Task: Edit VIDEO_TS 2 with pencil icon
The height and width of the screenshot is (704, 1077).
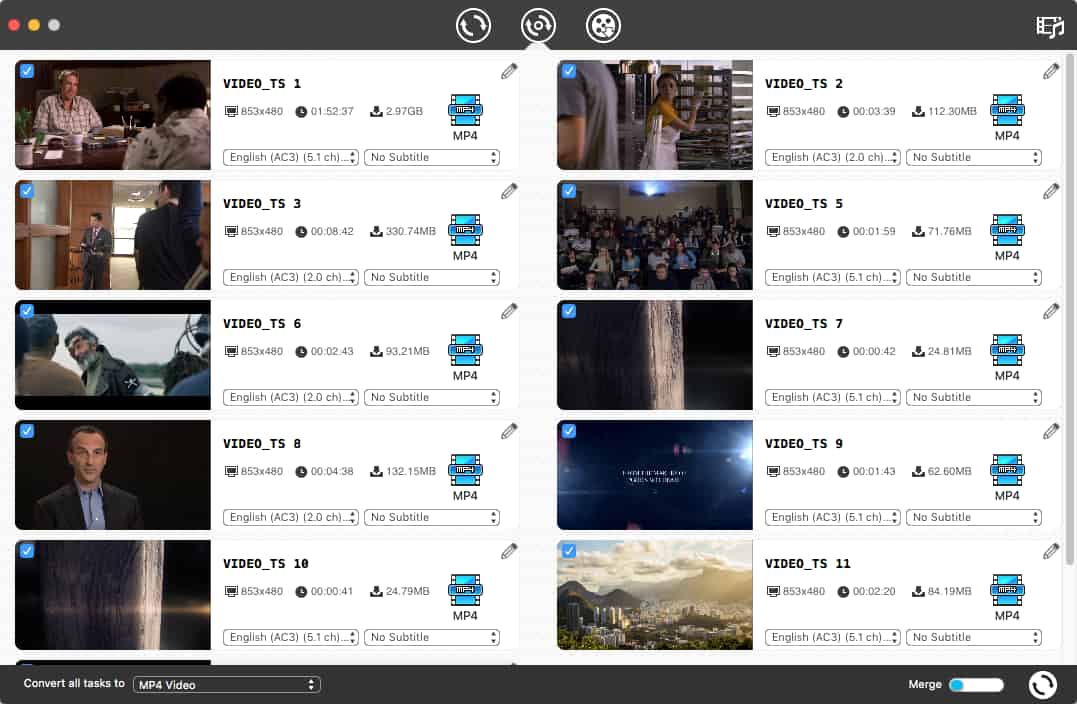Action: (x=1051, y=71)
